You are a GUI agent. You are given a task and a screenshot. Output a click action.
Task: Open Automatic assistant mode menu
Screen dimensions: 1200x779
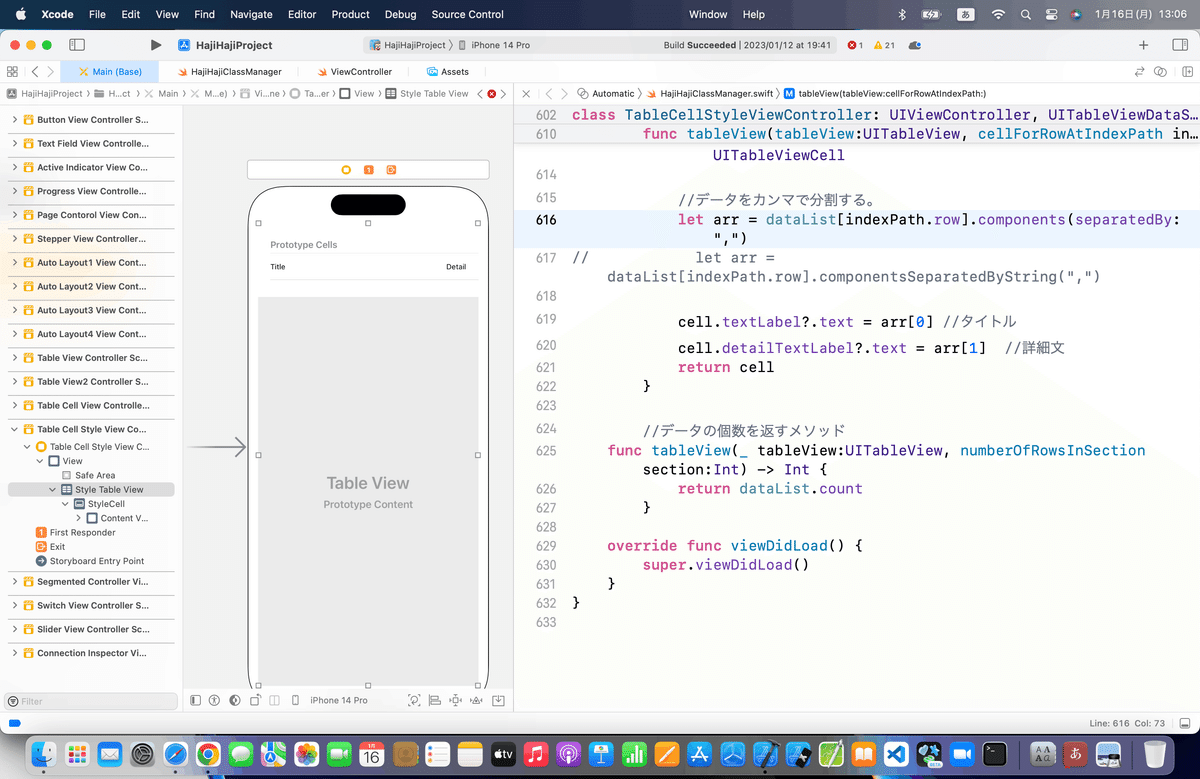pos(606,93)
